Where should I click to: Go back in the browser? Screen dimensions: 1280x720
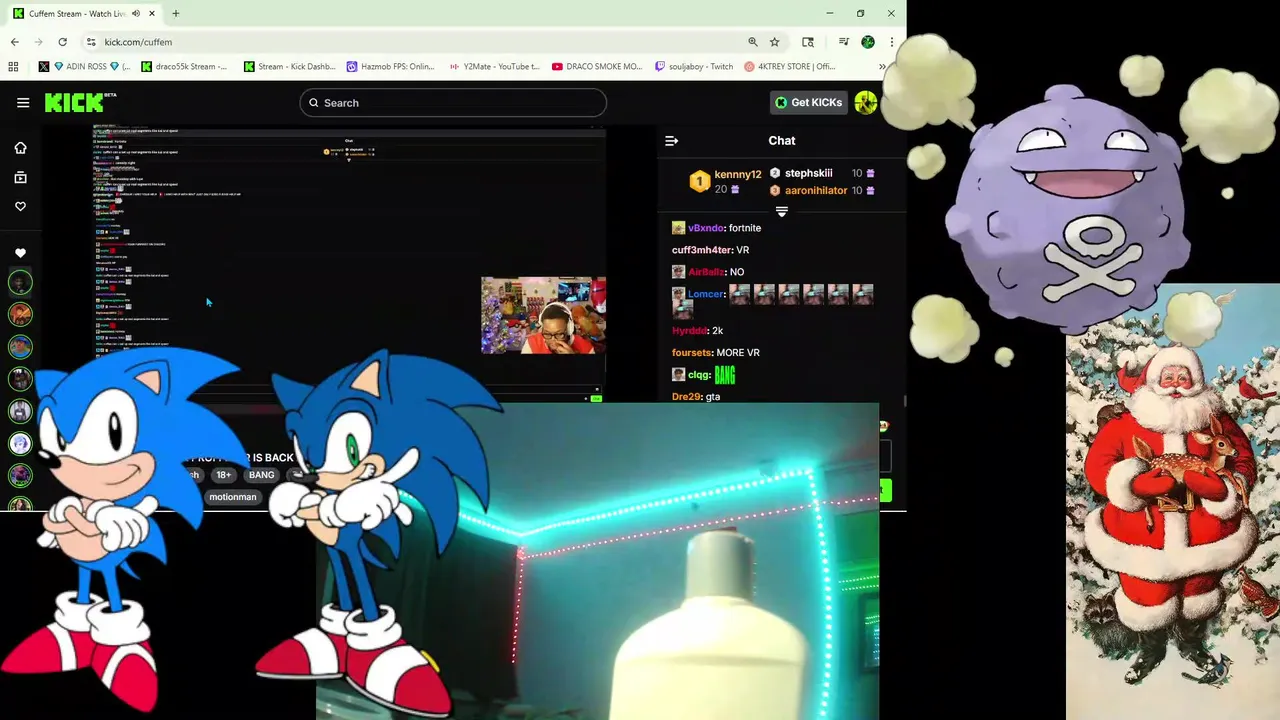click(x=15, y=42)
